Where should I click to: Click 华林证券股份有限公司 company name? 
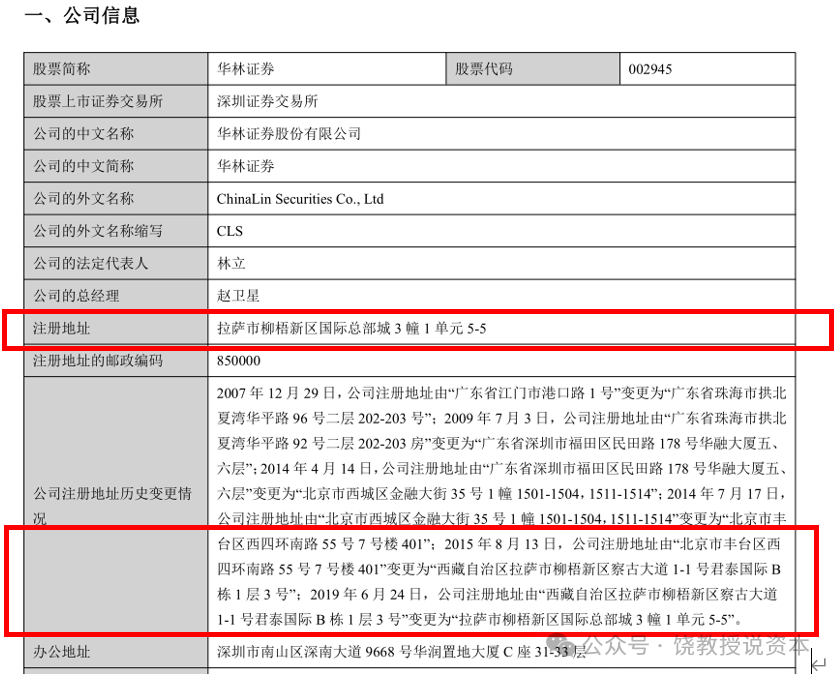click(x=289, y=134)
